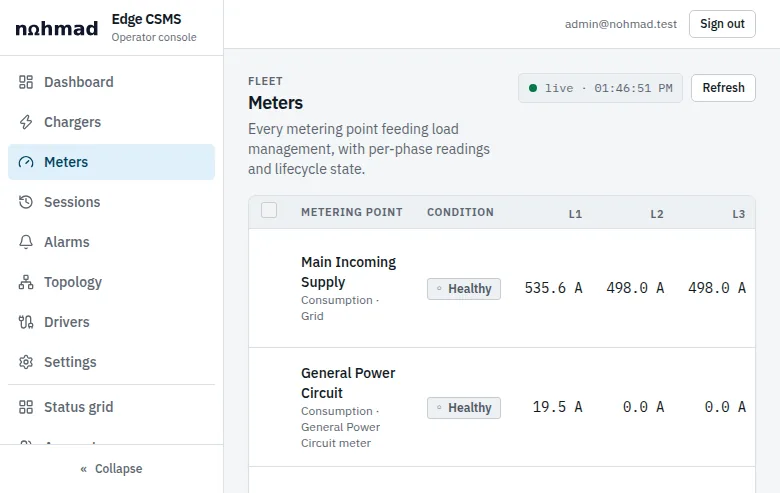Click the General Power Circuit Healthy badge
This screenshot has width=780, height=493.
click(x=464, y=407)
